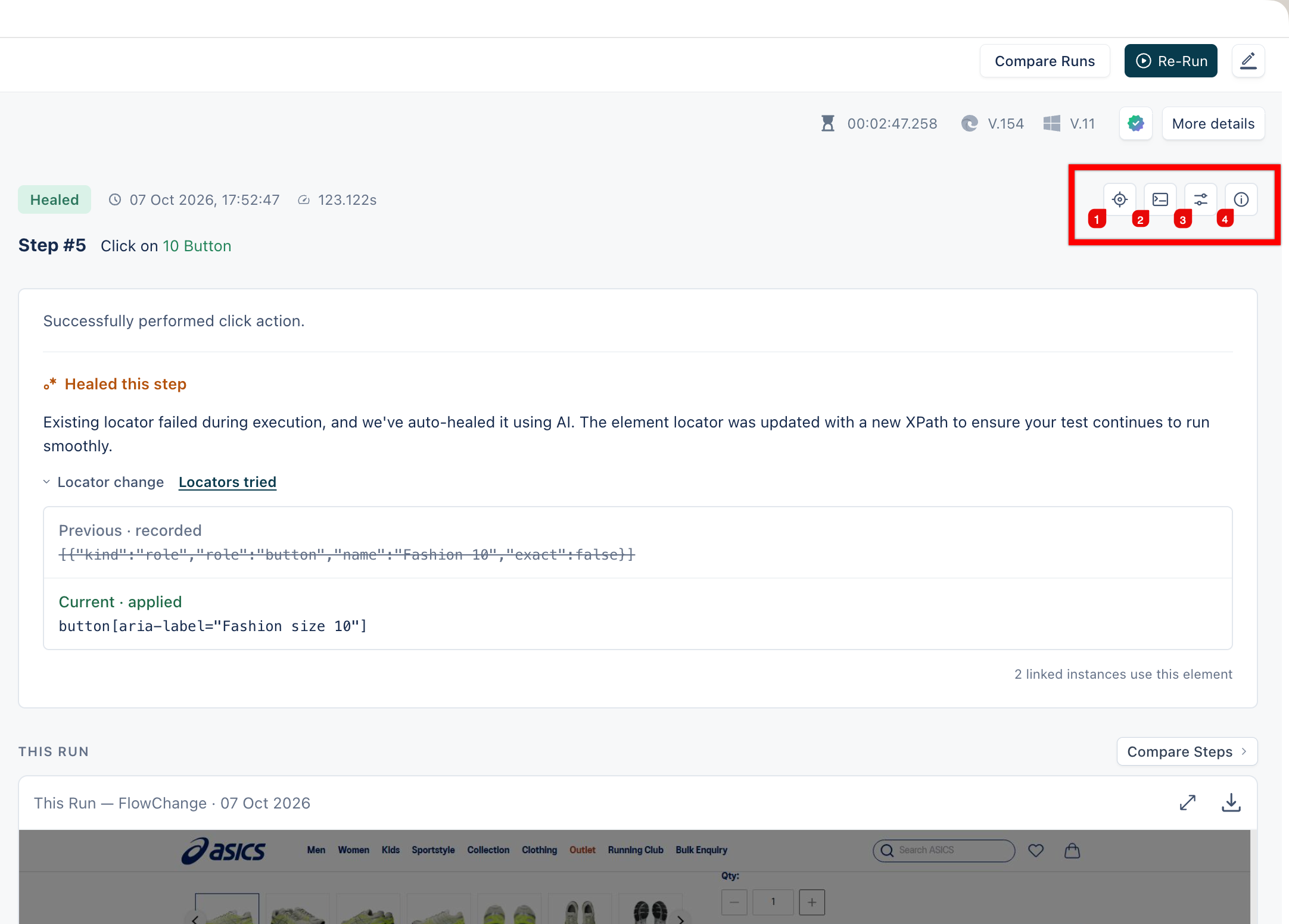Decrease quantity with the minus button
This screenshot has width=1289, height=924.
pyautogui.click(x=734, y=902)
